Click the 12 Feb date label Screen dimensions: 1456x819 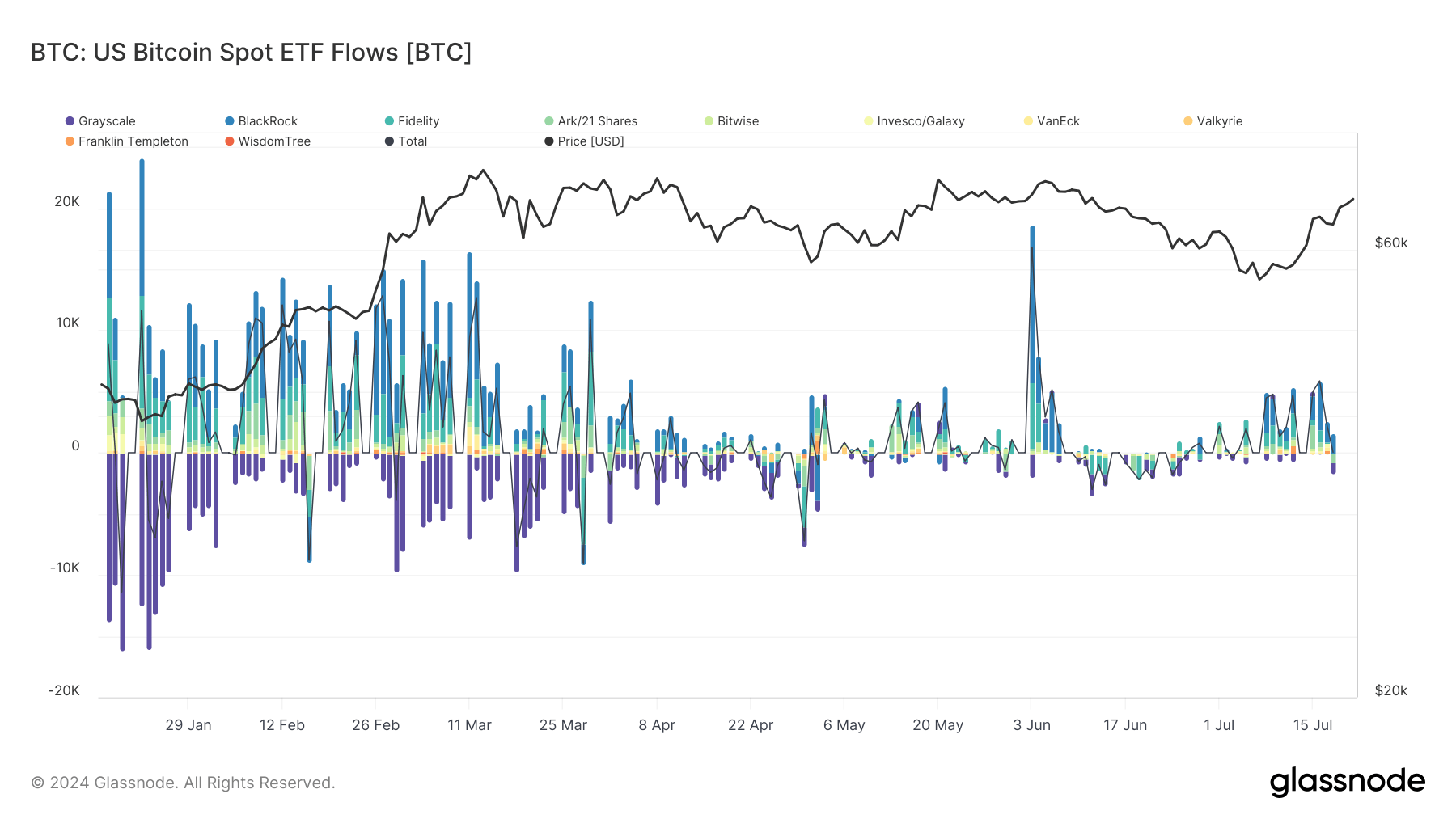pyautogui.click(x=282, y=725)
